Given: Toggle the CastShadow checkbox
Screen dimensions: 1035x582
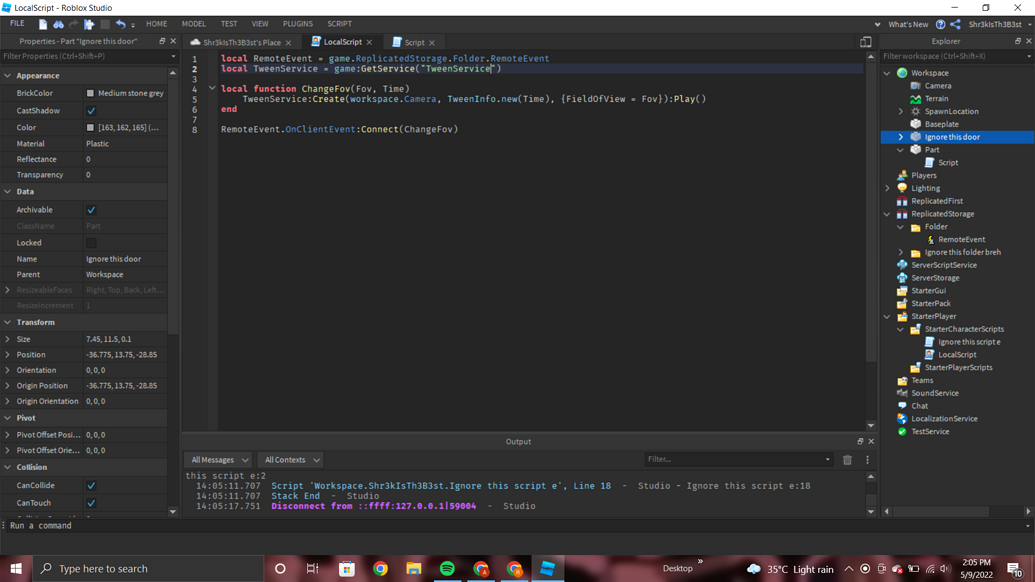Looking at the screenshot, I should (x=91, y=111).
